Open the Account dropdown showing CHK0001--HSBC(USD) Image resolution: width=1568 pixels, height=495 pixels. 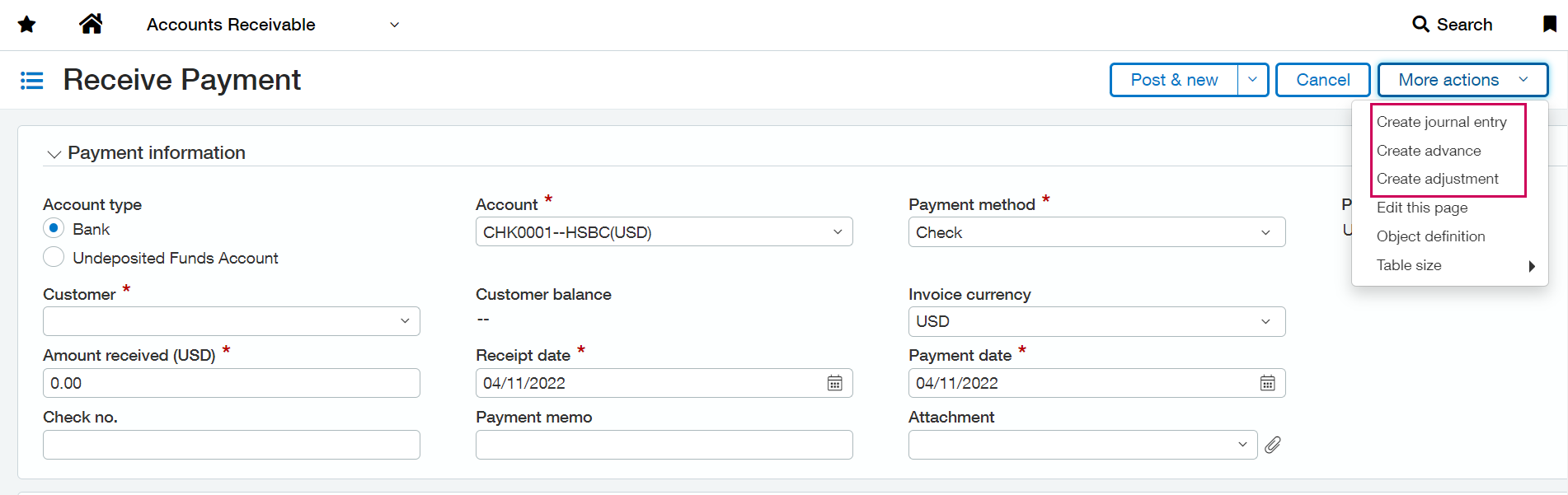tap(664, 232)
